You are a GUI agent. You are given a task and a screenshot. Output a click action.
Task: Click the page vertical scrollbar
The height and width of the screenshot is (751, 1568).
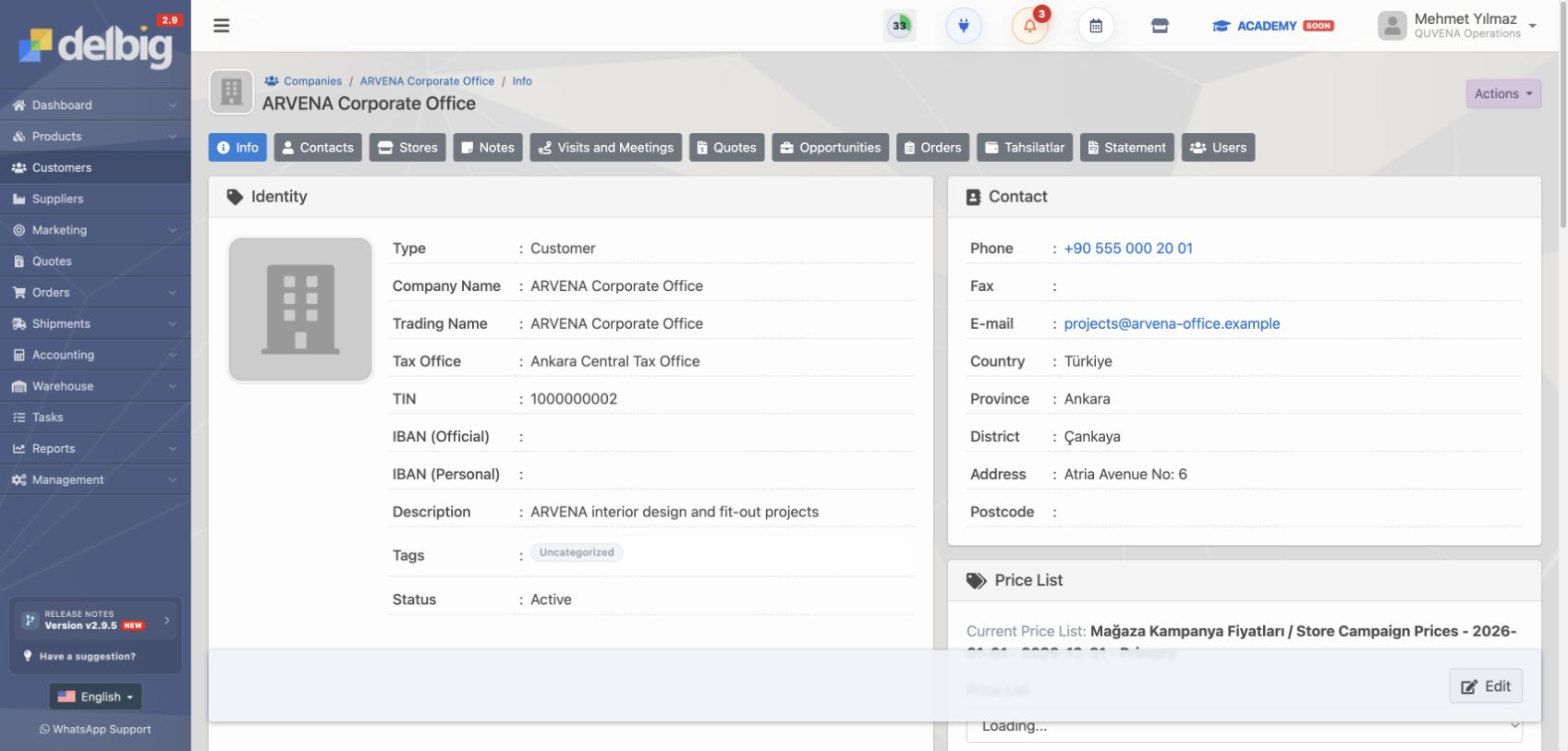(1562, 115)
